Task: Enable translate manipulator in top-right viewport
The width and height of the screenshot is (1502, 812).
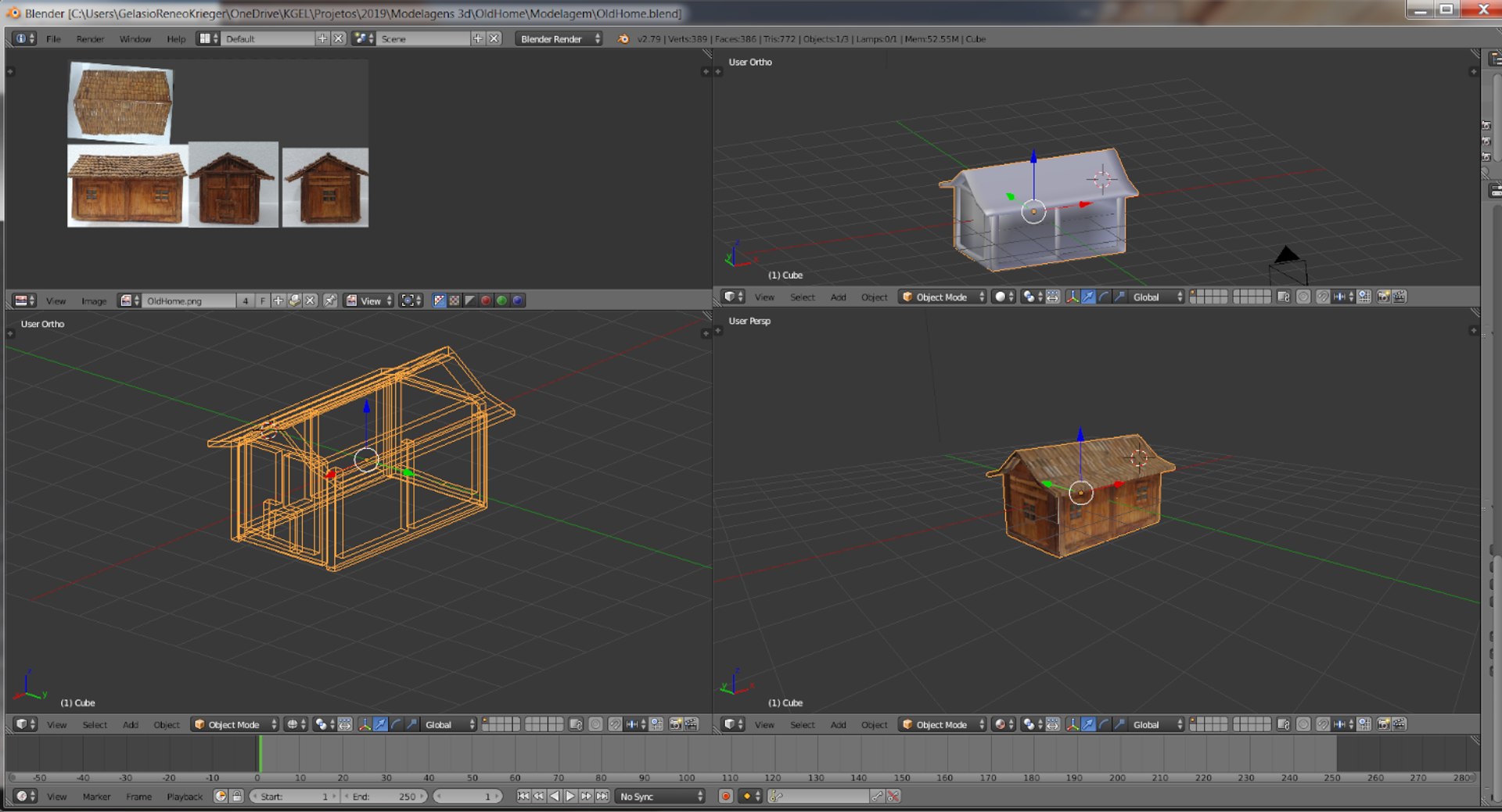Action: 1088,297
